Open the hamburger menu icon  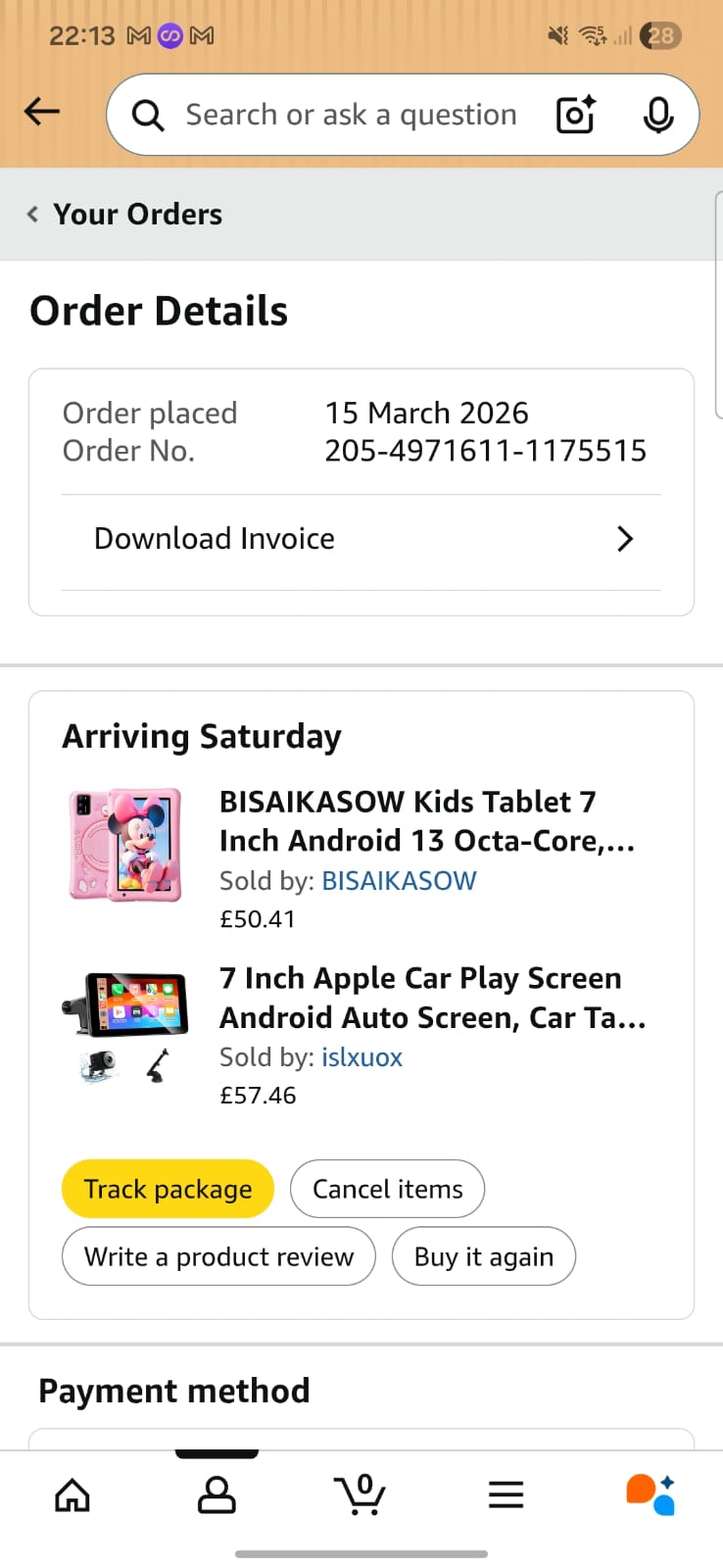tap(506, 1494)
